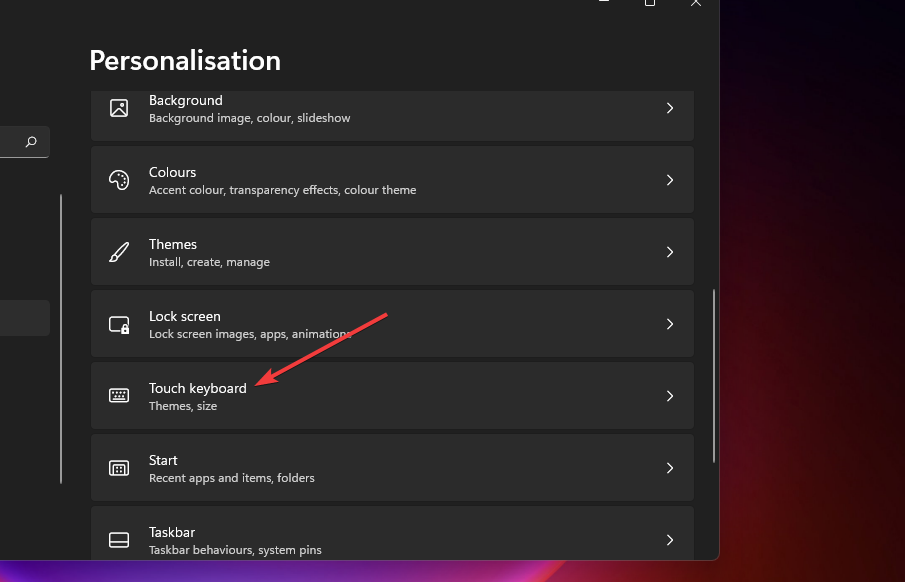The width and height of the screenshot is (905, 582).
Task: Click the Colours palette icon
Action: [x=119, y=180]
